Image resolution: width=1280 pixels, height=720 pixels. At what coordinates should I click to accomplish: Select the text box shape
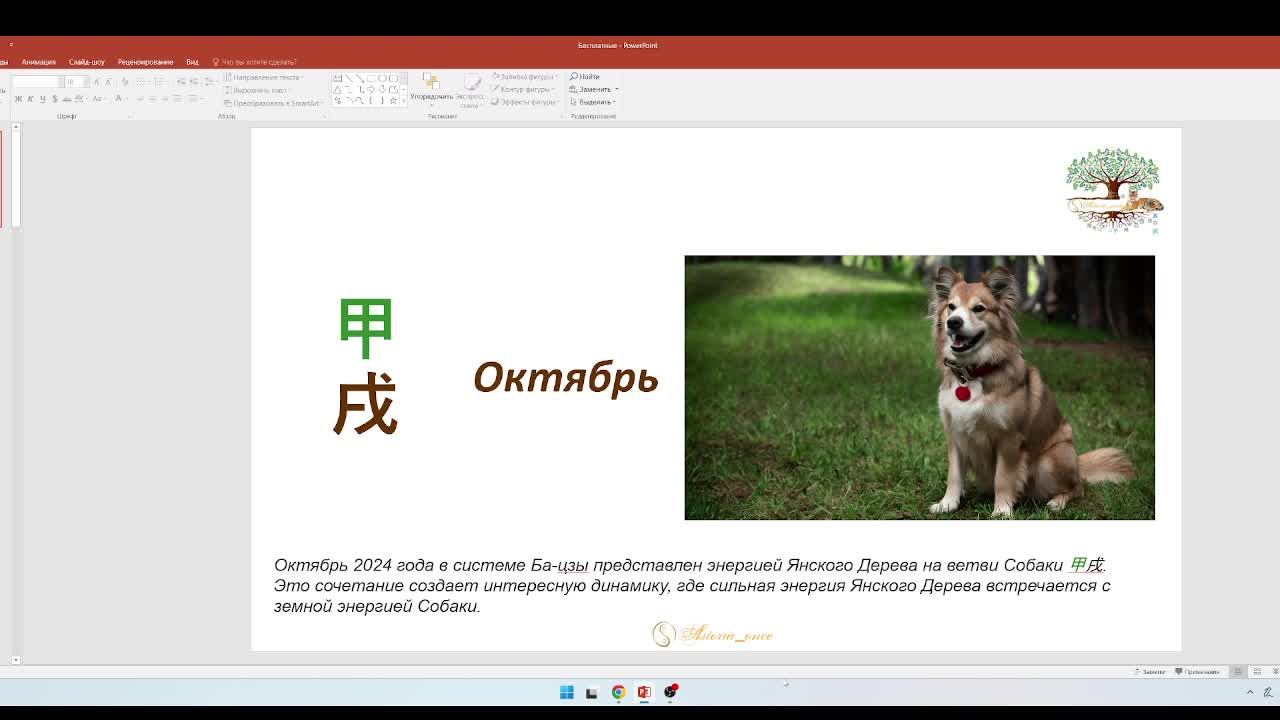point(338,78)
